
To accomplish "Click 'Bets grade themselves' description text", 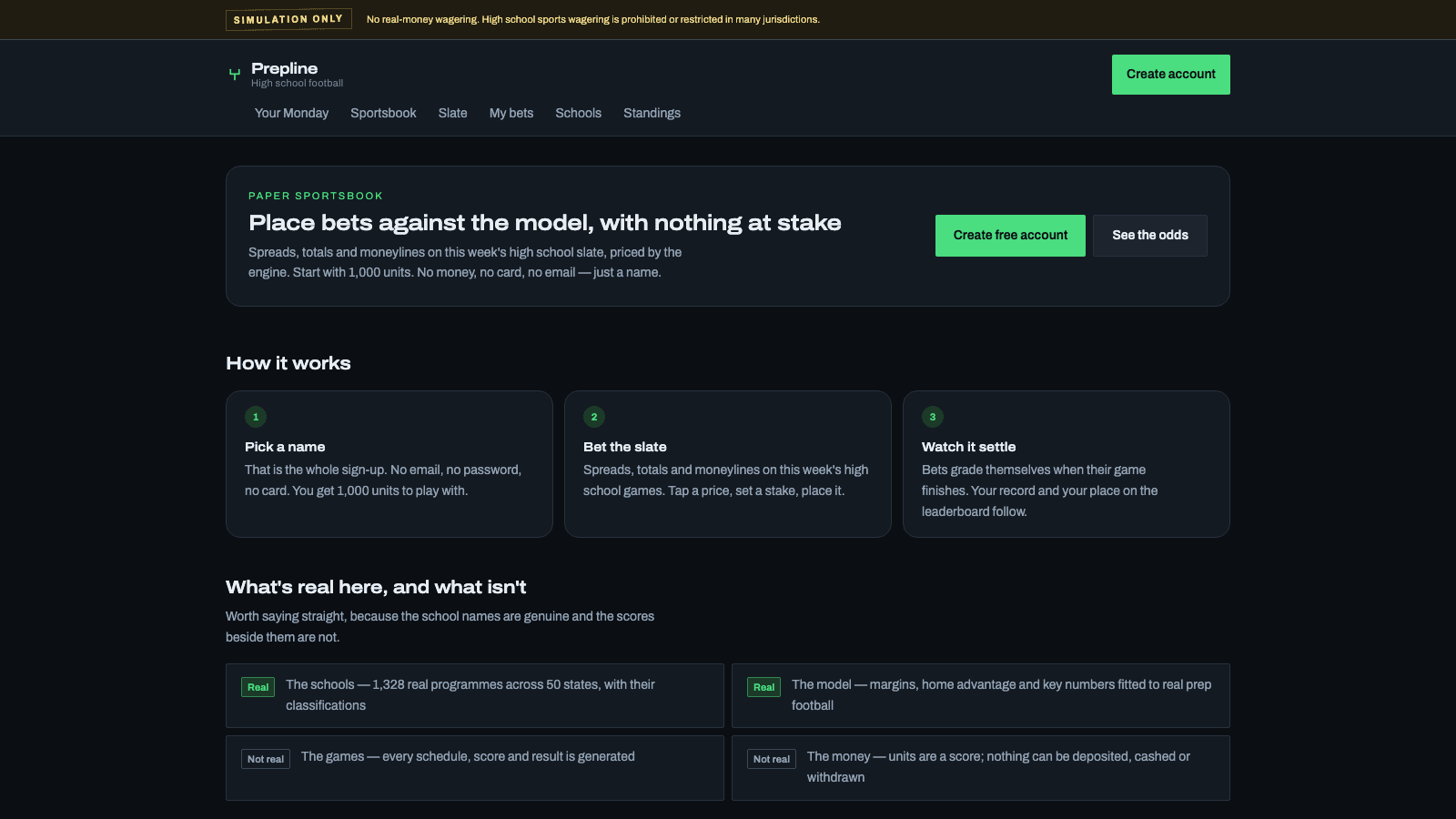I will (1040, 490).
